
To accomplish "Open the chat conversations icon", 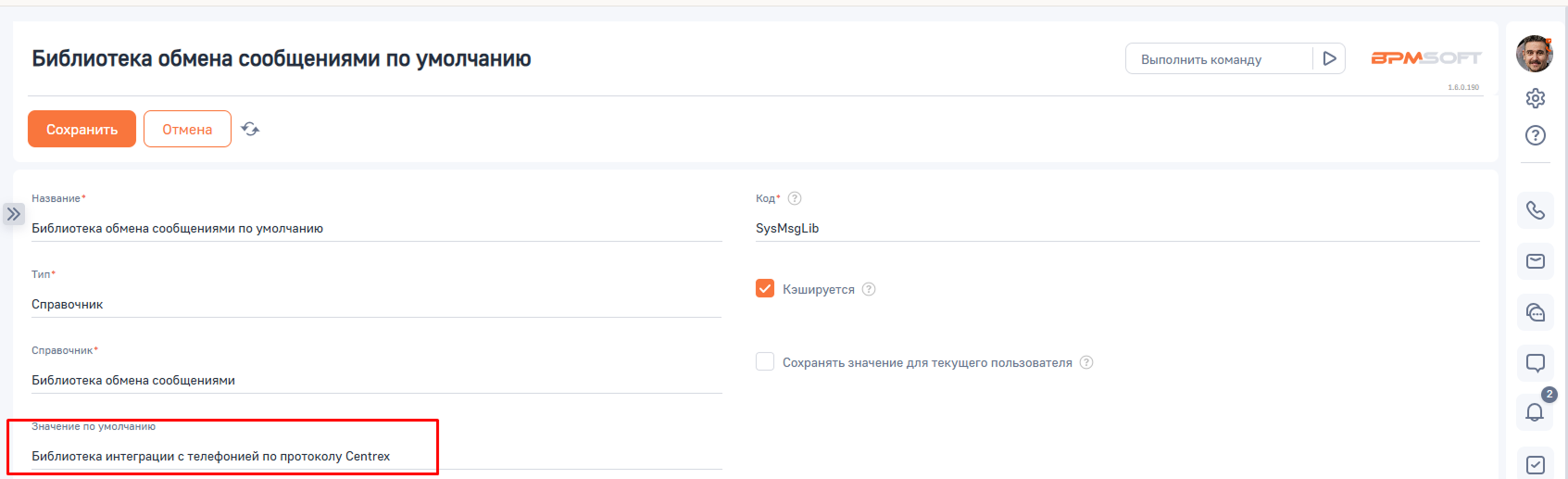I will (1536, 312).
